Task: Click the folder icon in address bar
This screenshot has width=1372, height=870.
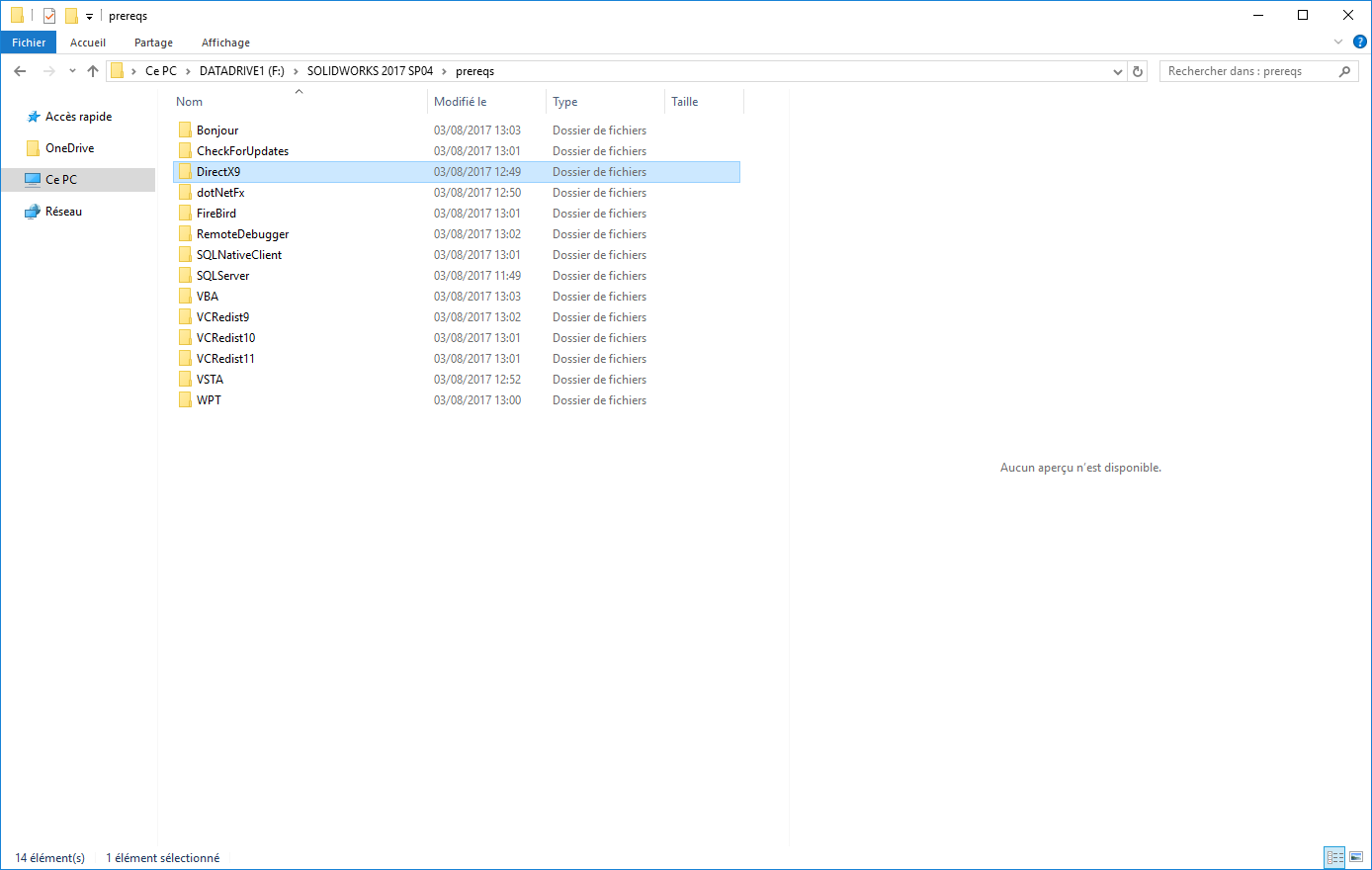Action: tap(117, 71)
